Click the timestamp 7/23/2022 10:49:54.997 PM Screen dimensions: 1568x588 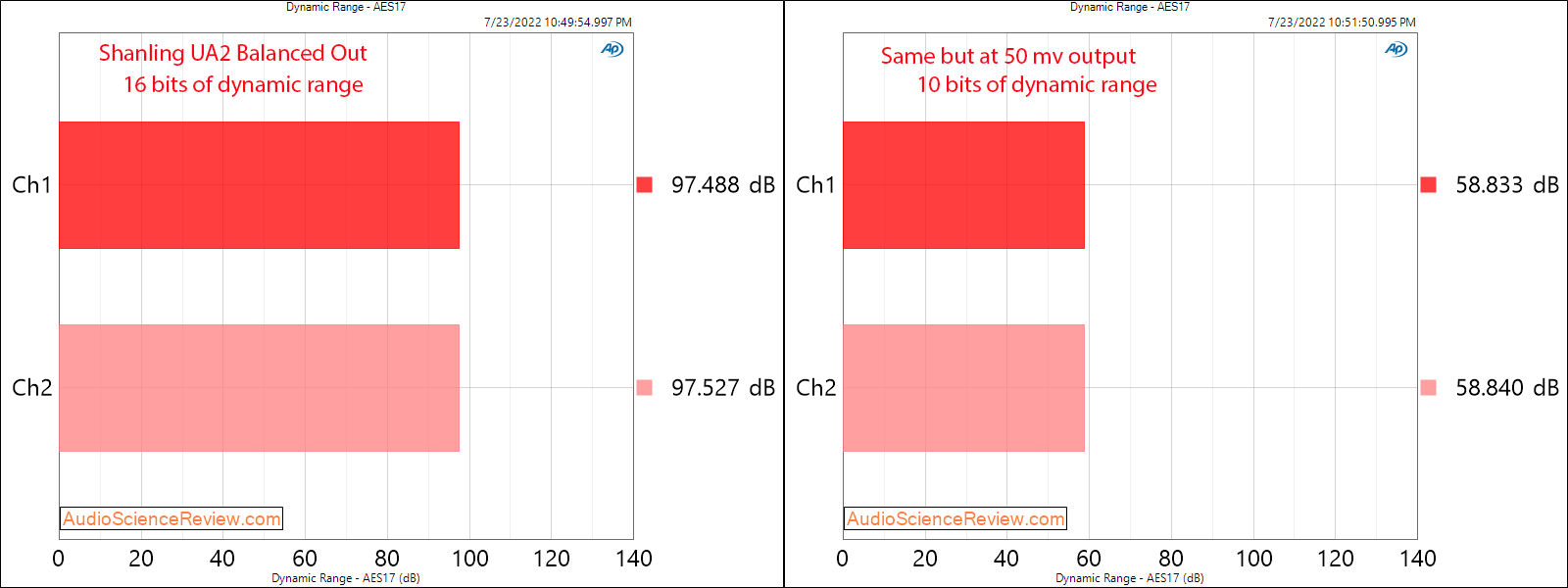[558, 22]
